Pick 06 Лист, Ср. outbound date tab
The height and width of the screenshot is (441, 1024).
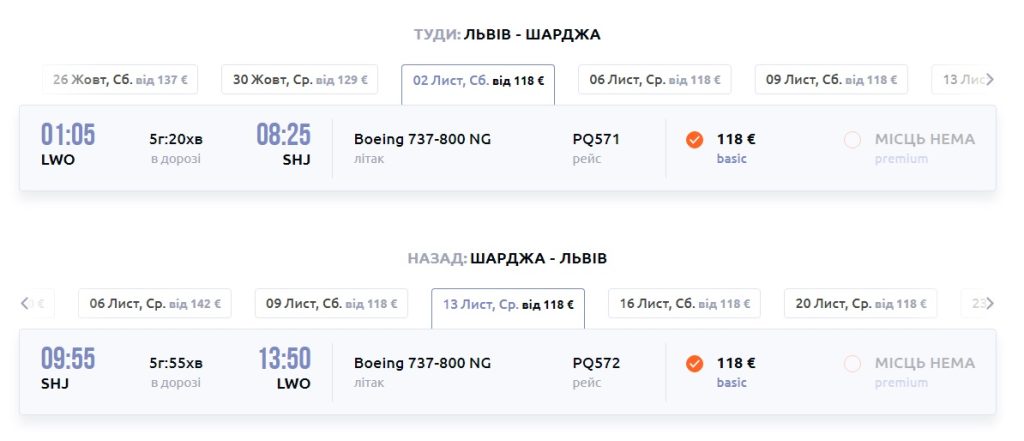coord(655,80)
